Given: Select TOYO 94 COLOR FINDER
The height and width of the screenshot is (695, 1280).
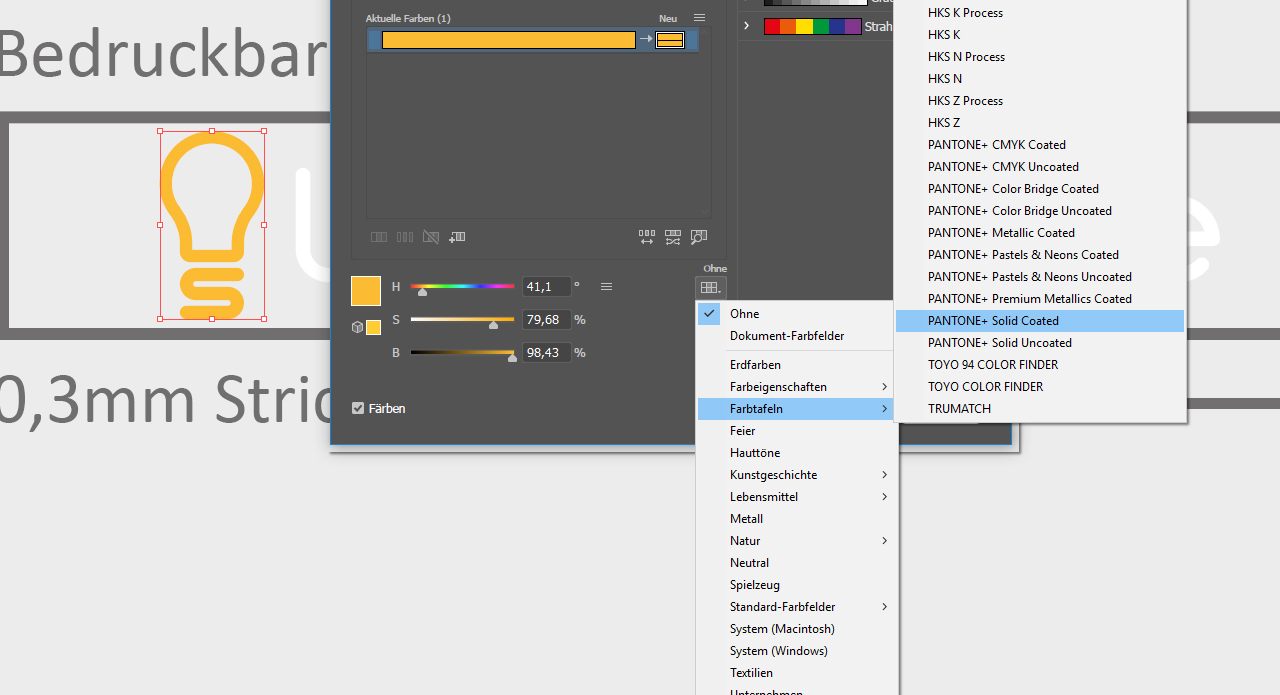Looking at the screenshot, I should (1040, 365).
